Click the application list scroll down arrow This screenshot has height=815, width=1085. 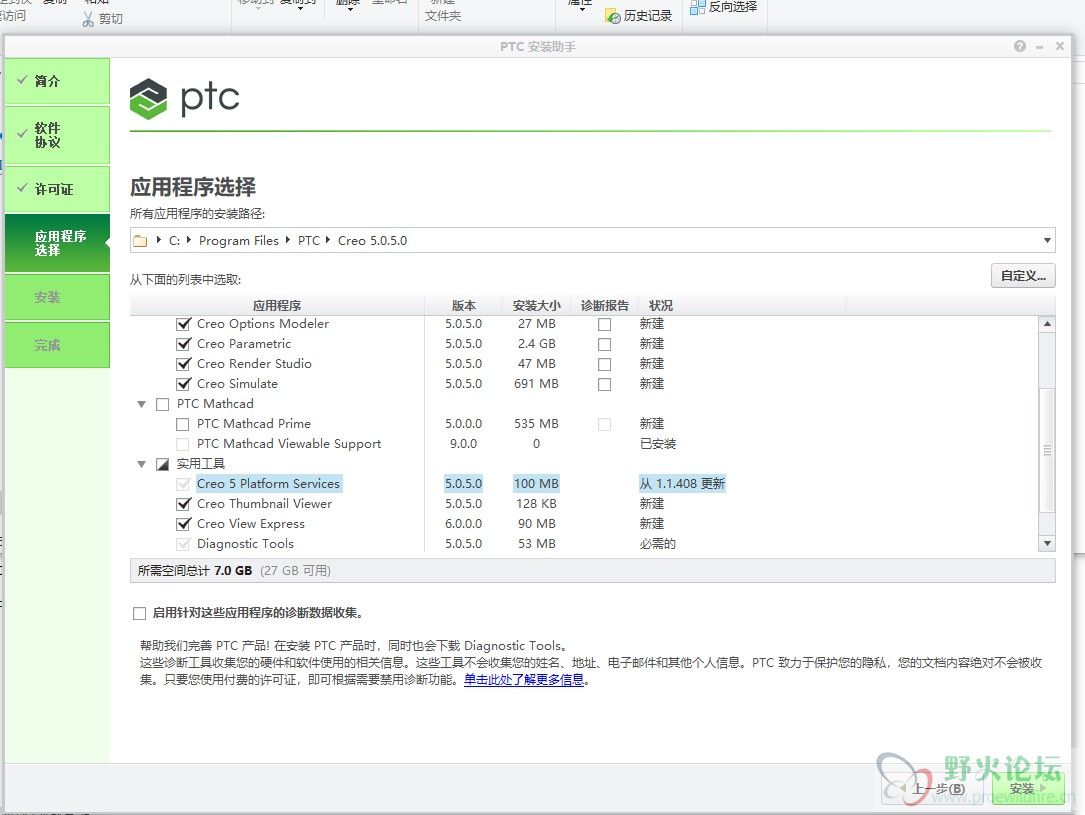[1048, 544]
